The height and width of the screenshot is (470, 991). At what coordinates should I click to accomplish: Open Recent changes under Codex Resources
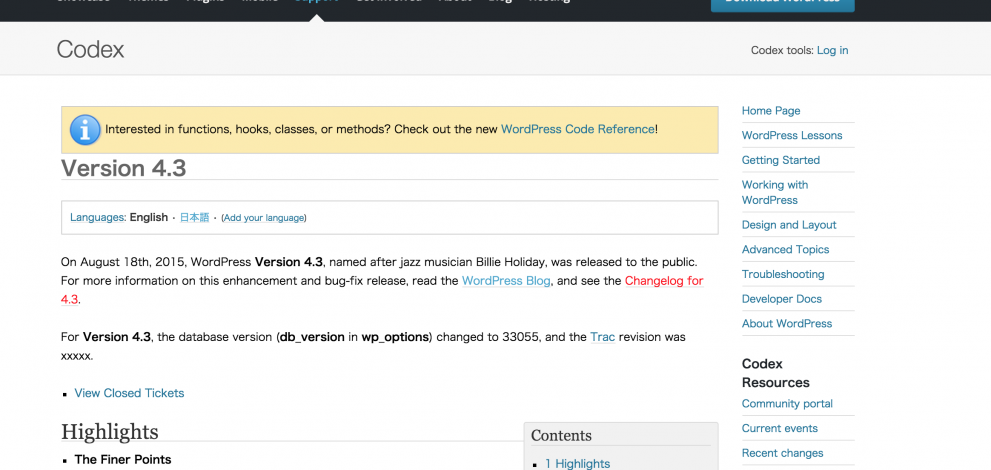click(782, 453)
